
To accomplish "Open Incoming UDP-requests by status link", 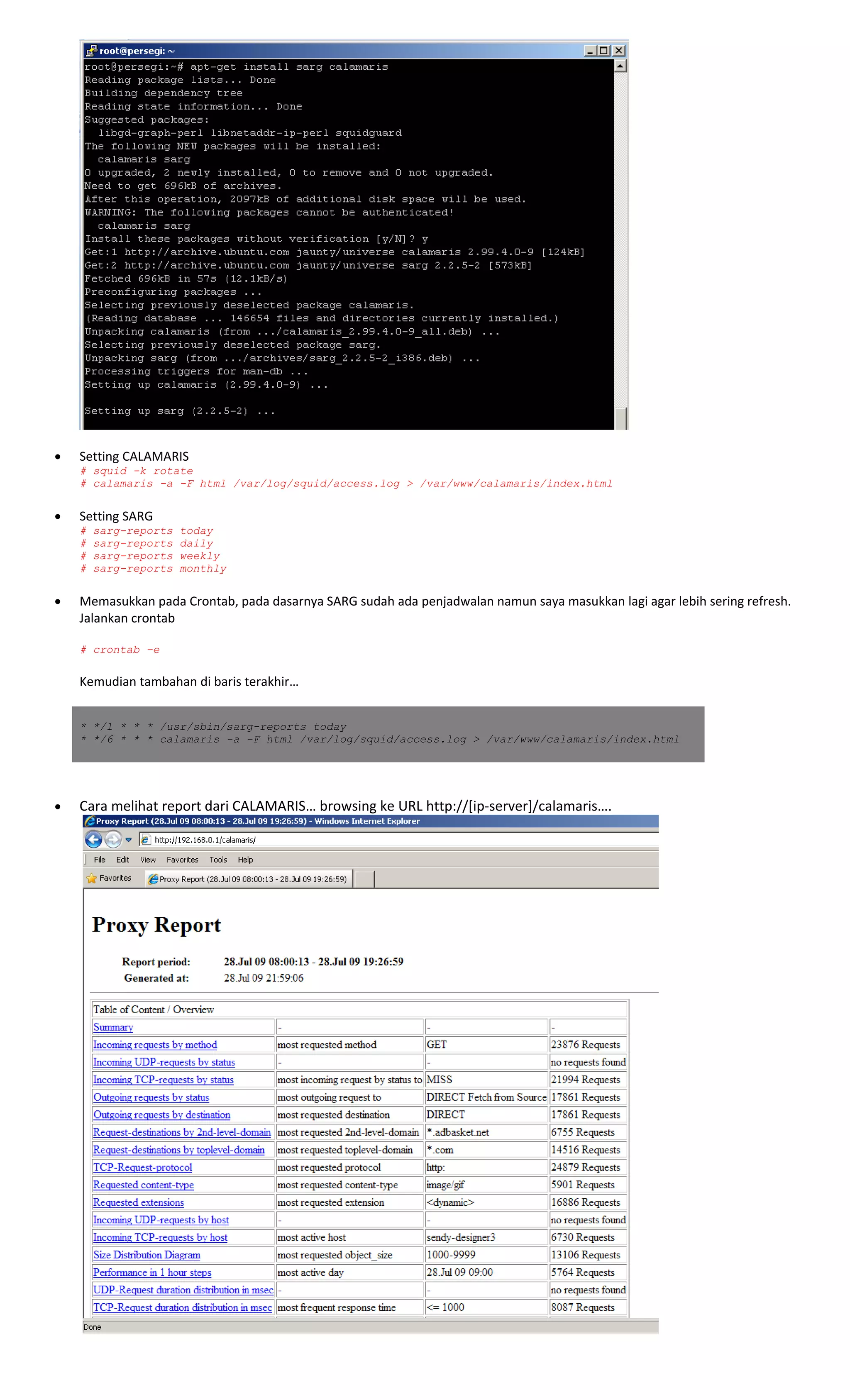I will point(164,1062).
